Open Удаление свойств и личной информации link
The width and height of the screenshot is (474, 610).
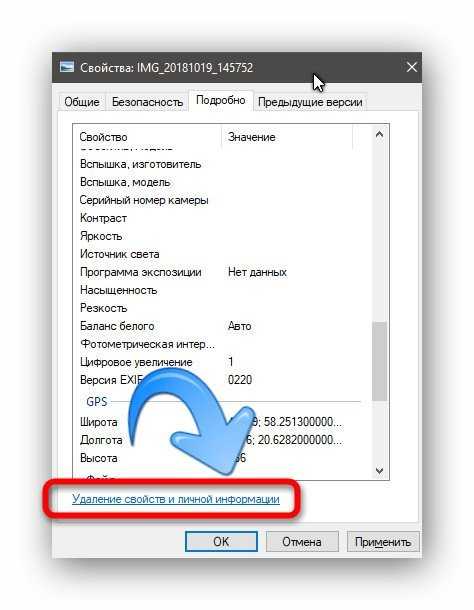176,499
